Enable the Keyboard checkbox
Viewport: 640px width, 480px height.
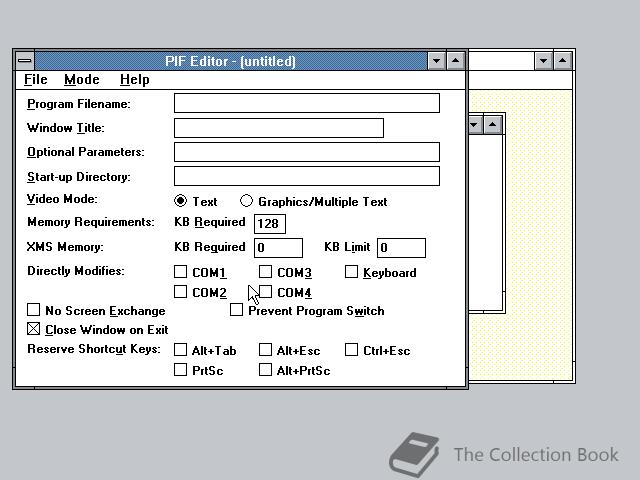351,272
